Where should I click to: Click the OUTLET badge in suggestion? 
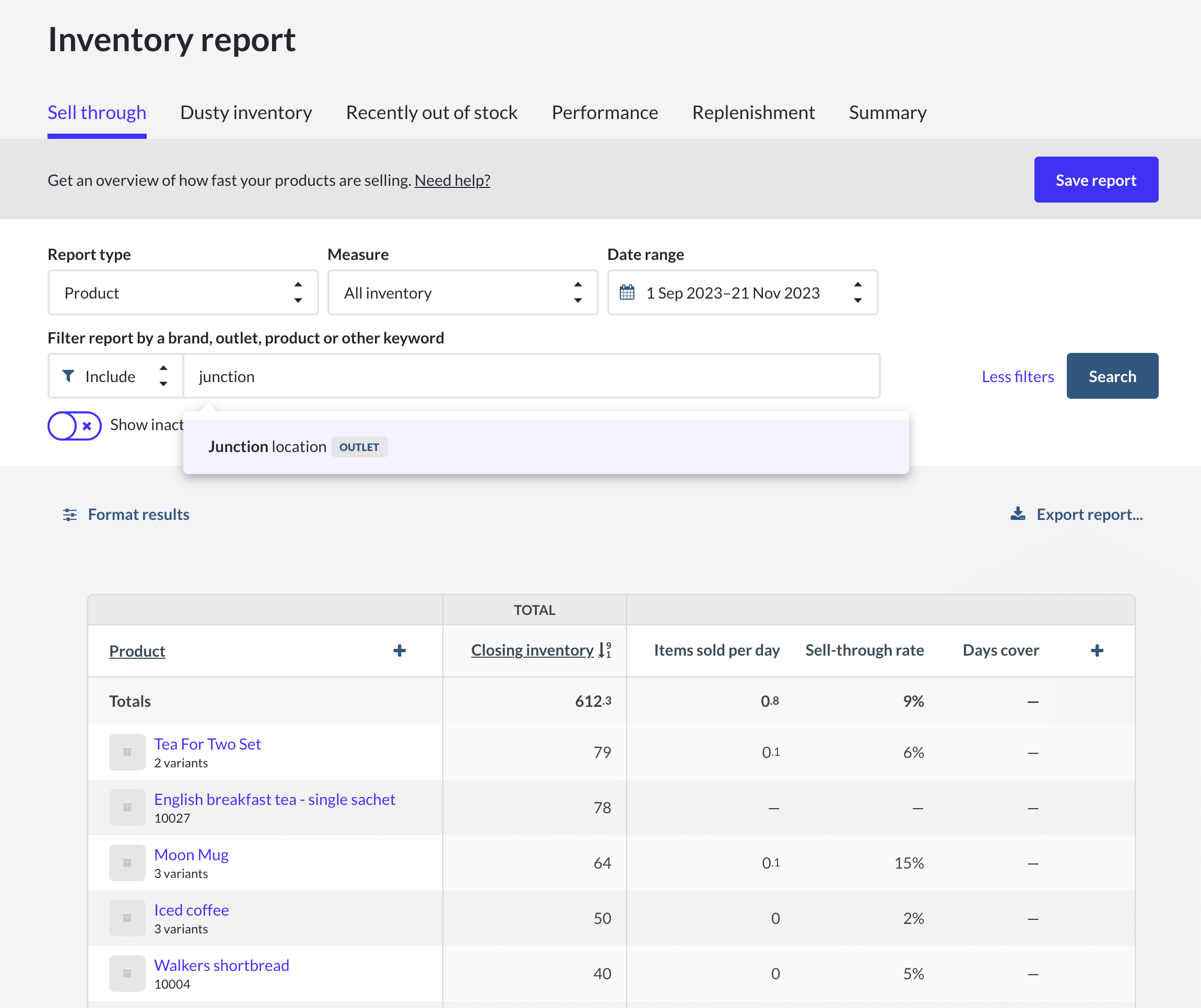click(359, 447)
